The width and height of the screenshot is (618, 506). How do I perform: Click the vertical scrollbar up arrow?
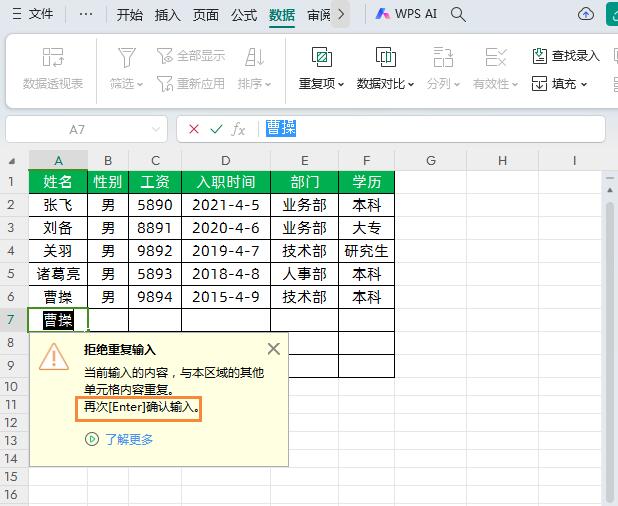pos(610,190)
